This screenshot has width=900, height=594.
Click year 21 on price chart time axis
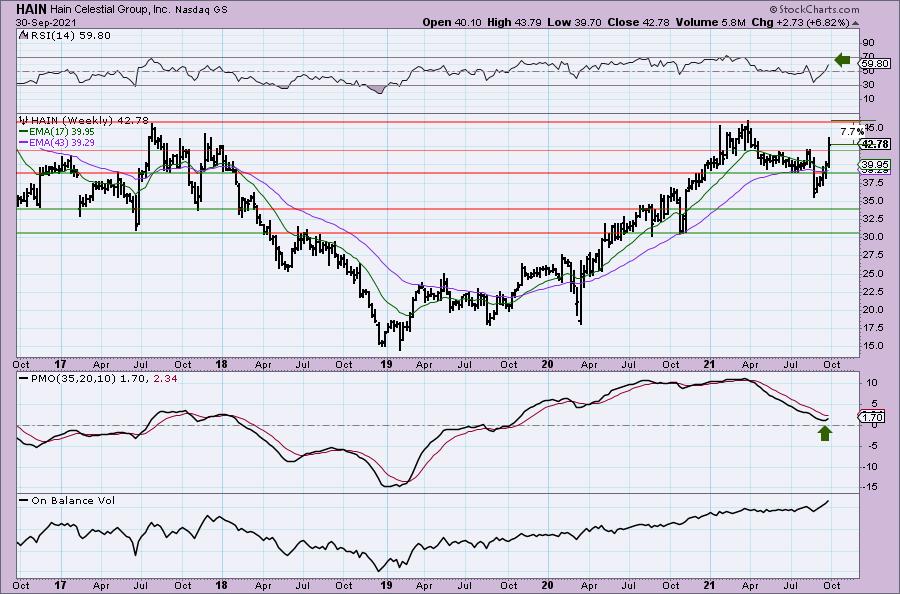pos(709,364)
